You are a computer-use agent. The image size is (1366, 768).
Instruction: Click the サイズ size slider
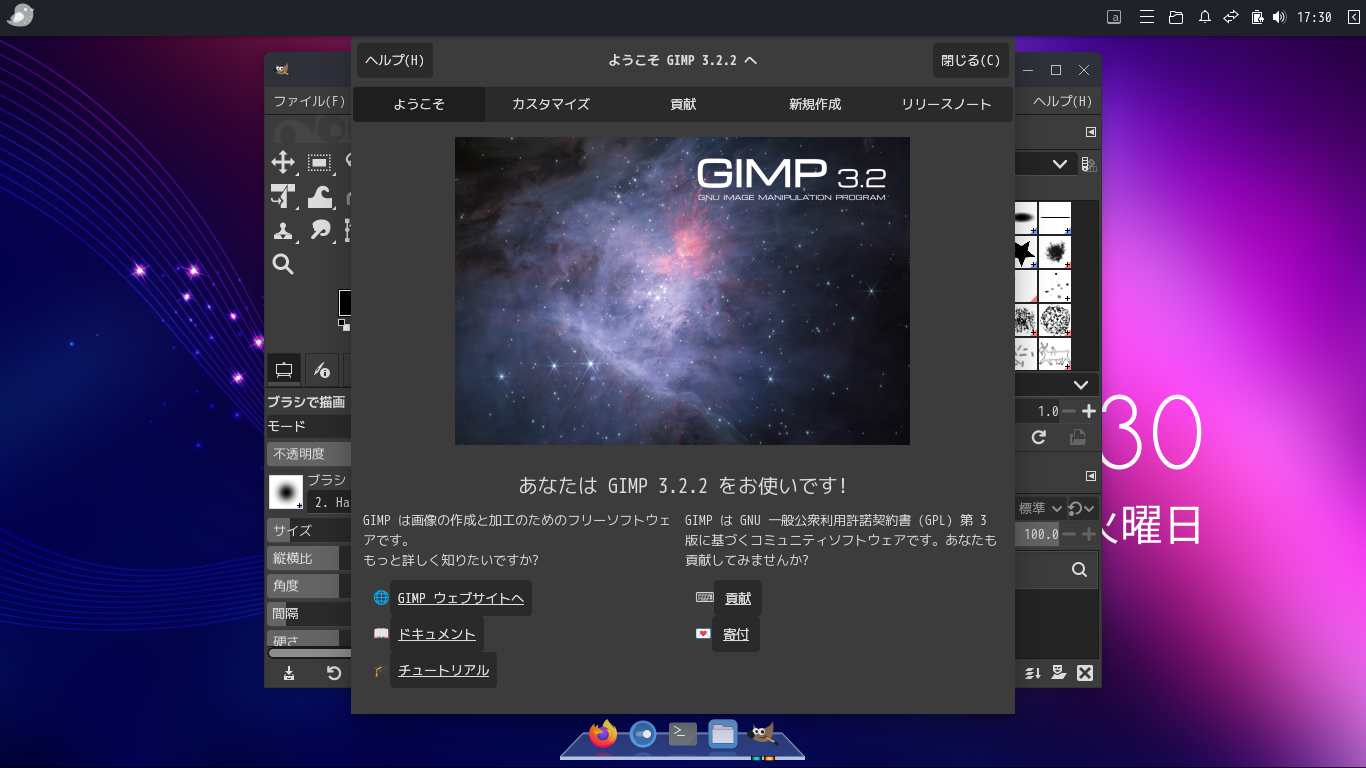coord(309,530)
